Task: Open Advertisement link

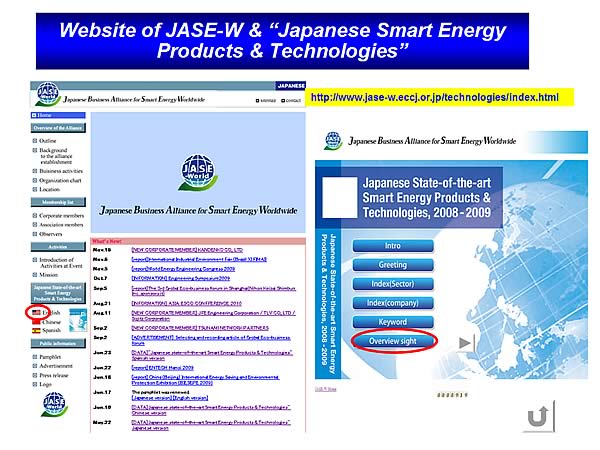Action: coord(56,366)
